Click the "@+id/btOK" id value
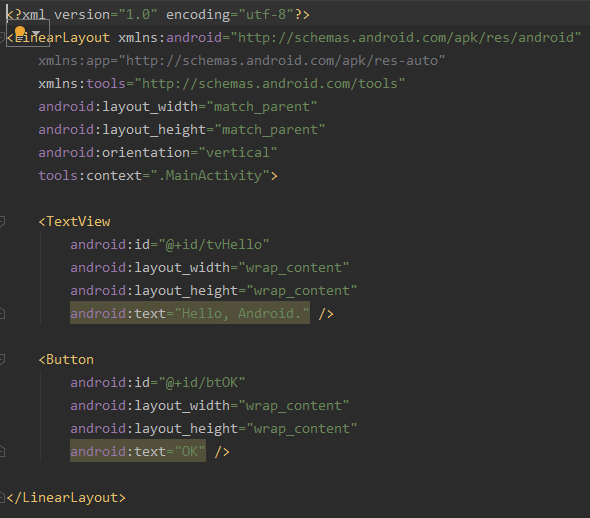This screenshot has height=518, width=590. click(202, 383)
